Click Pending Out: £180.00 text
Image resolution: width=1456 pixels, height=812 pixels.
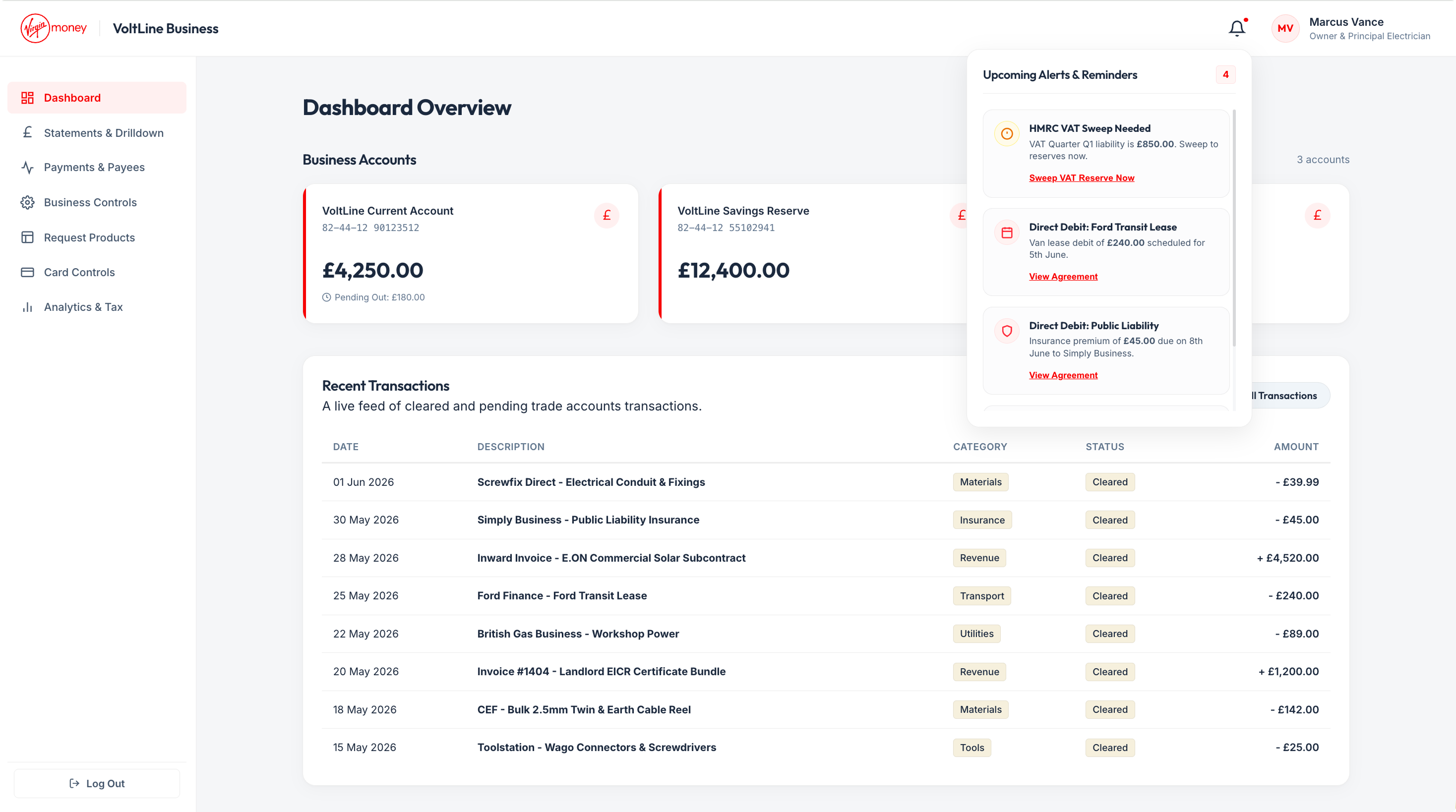[379, 297]
